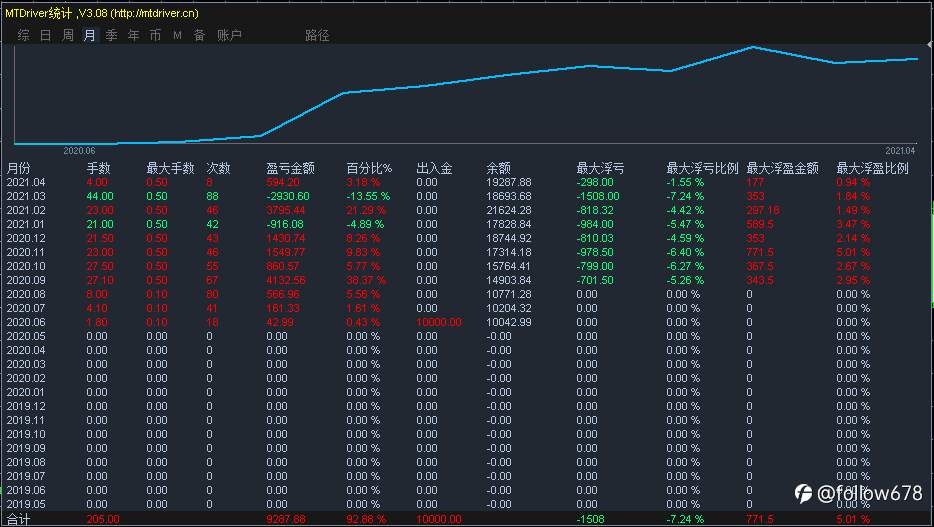Switch to the 综 summary tab
Screen dimensions: 934x527
point(23,35)
